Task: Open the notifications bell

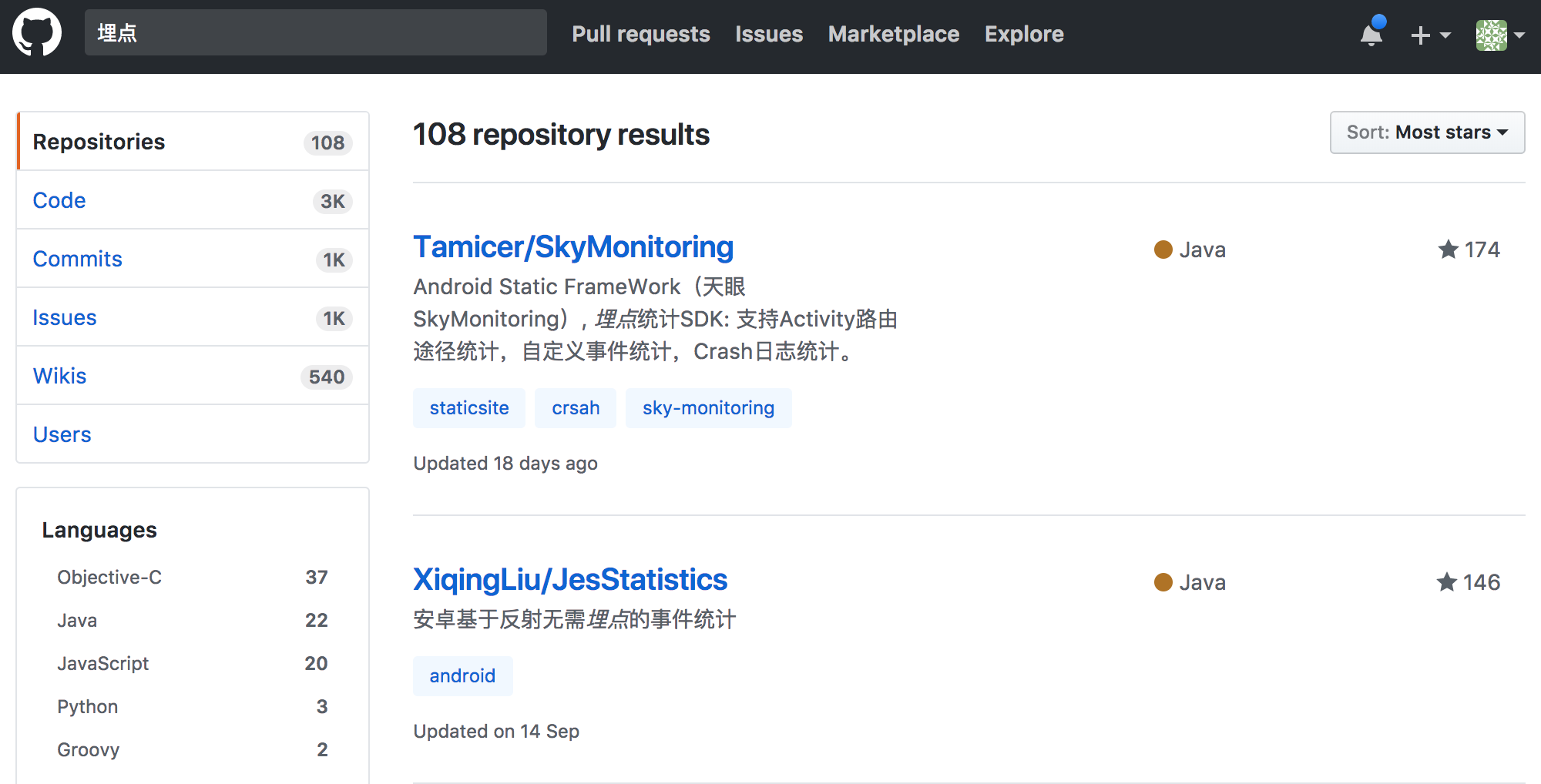Action: [x=1371, y=33]
